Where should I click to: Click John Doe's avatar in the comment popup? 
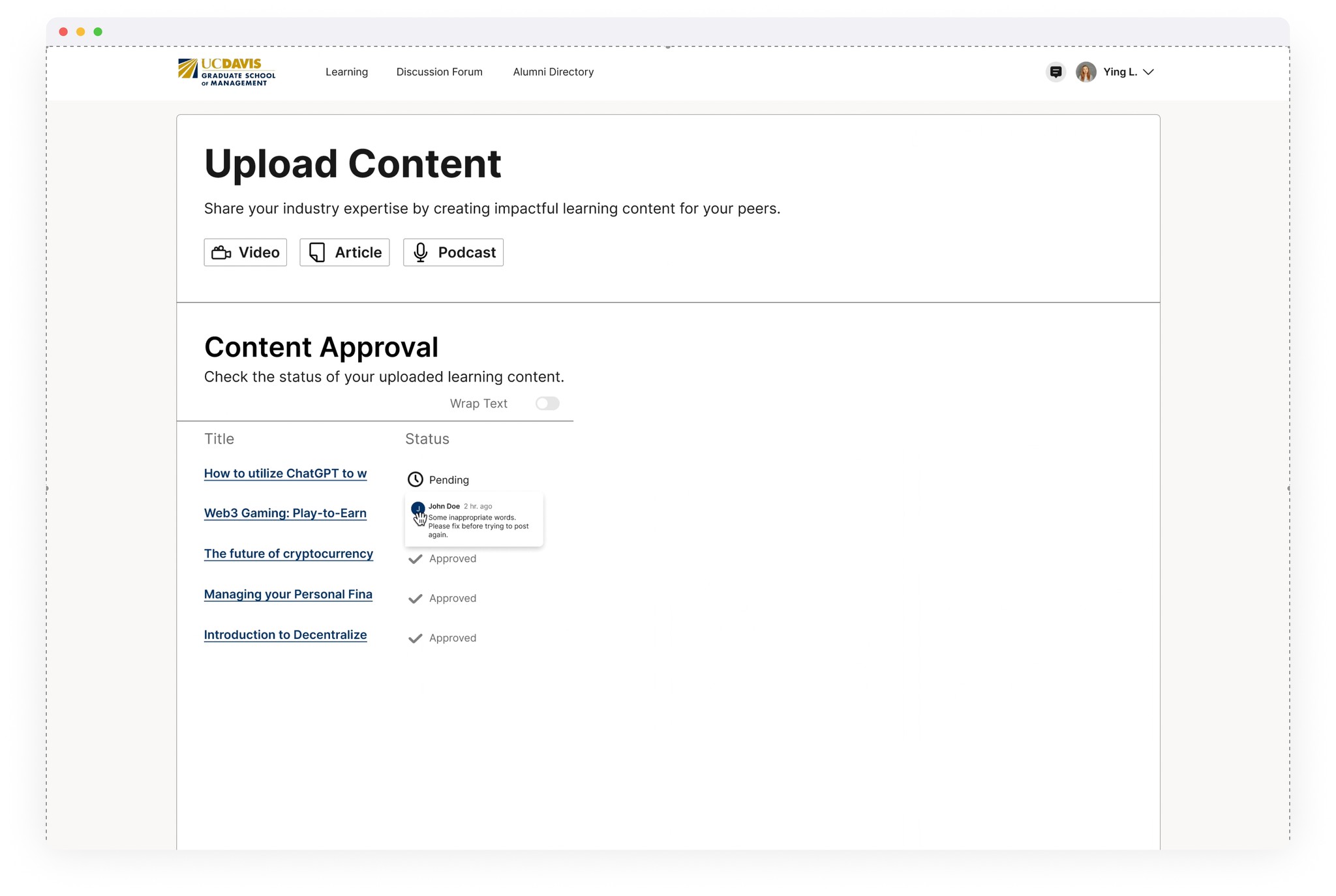coord(417,507)
